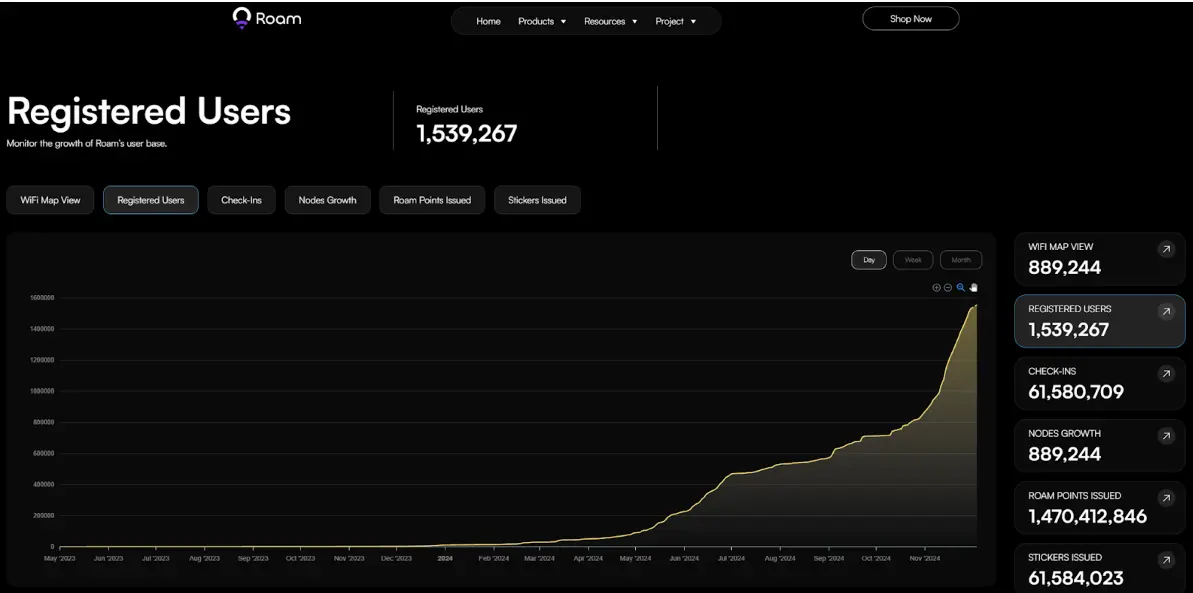
Task: Expand the Project dropdown menu
Action: click(x=676, y=21)
